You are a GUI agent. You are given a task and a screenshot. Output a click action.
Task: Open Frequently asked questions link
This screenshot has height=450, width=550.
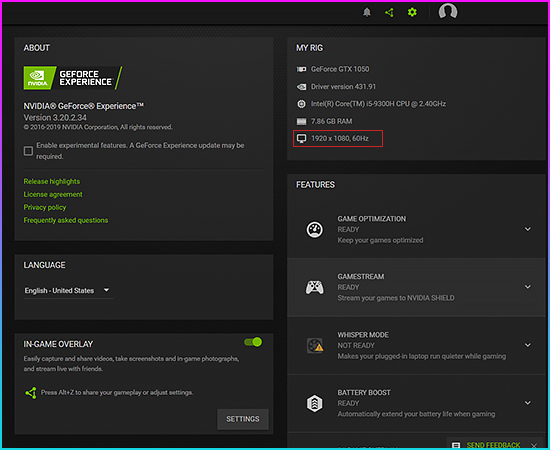(66, 220)
